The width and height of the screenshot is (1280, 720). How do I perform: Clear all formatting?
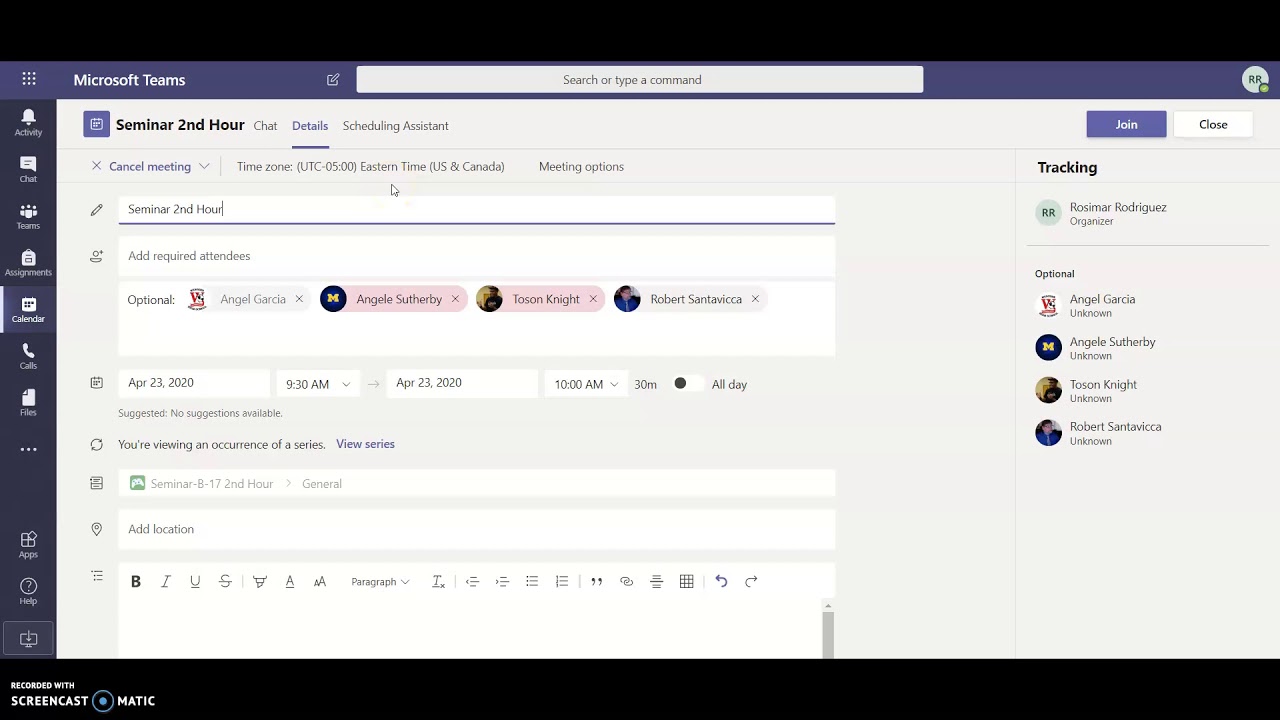point(438,581)
